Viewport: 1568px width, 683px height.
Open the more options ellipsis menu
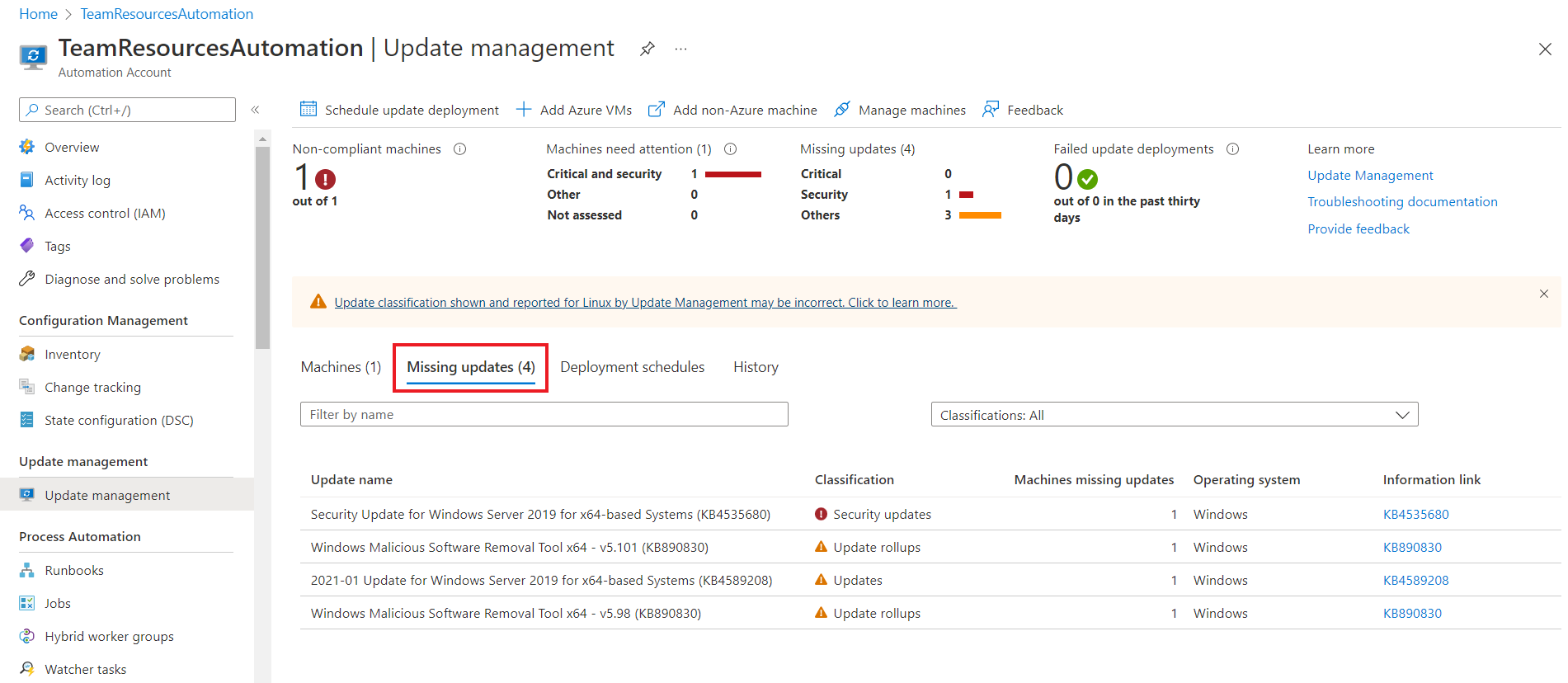(x=680, y=49)
